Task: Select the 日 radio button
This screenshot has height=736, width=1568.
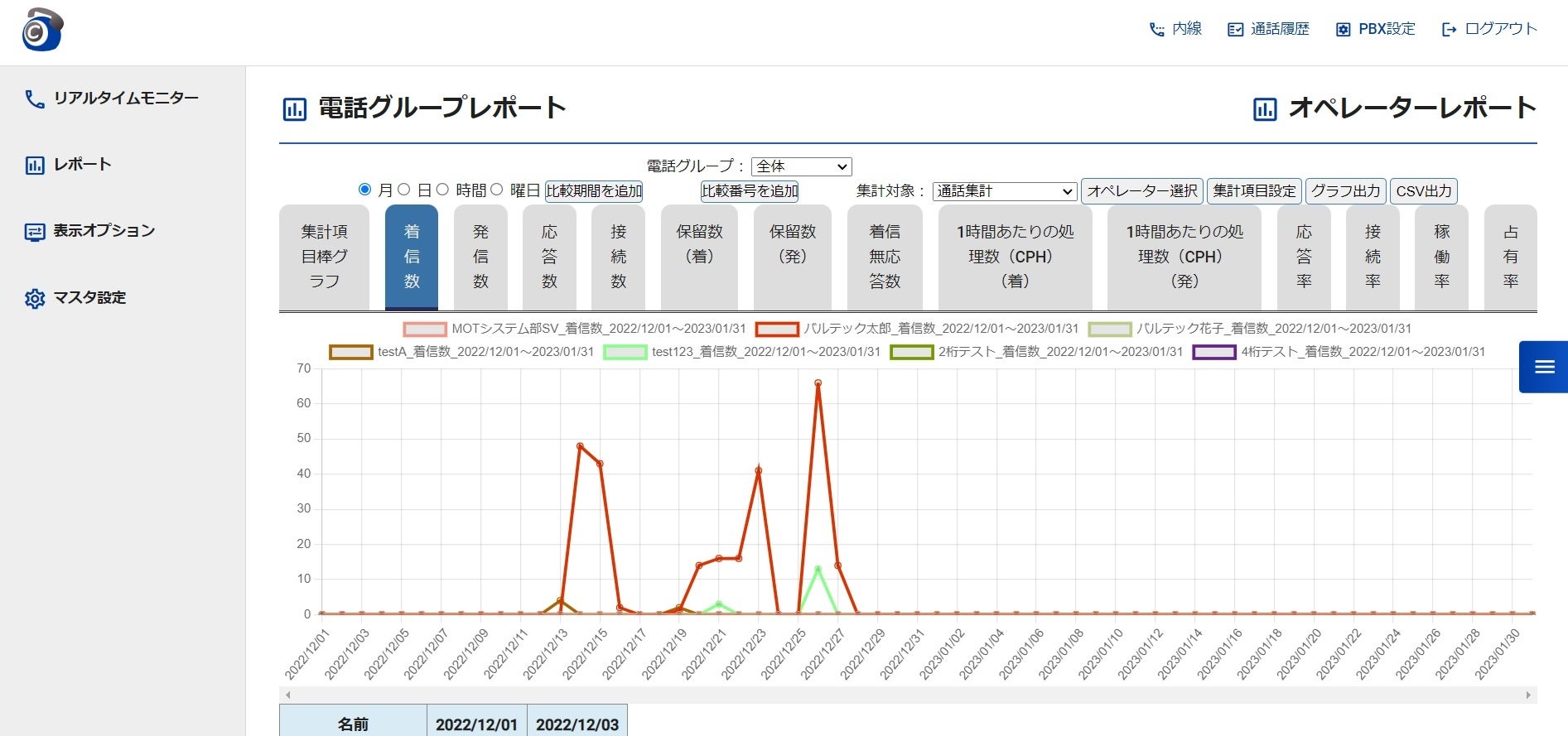Action: (403, 190)
